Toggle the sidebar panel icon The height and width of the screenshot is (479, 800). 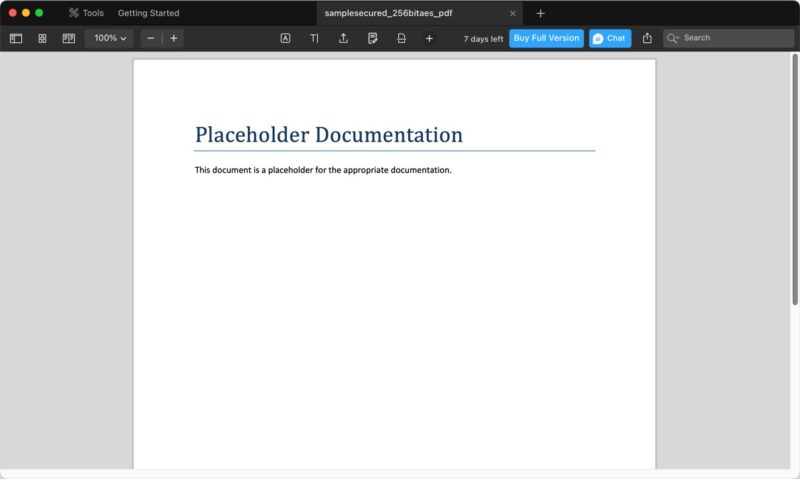click(16, 38)
